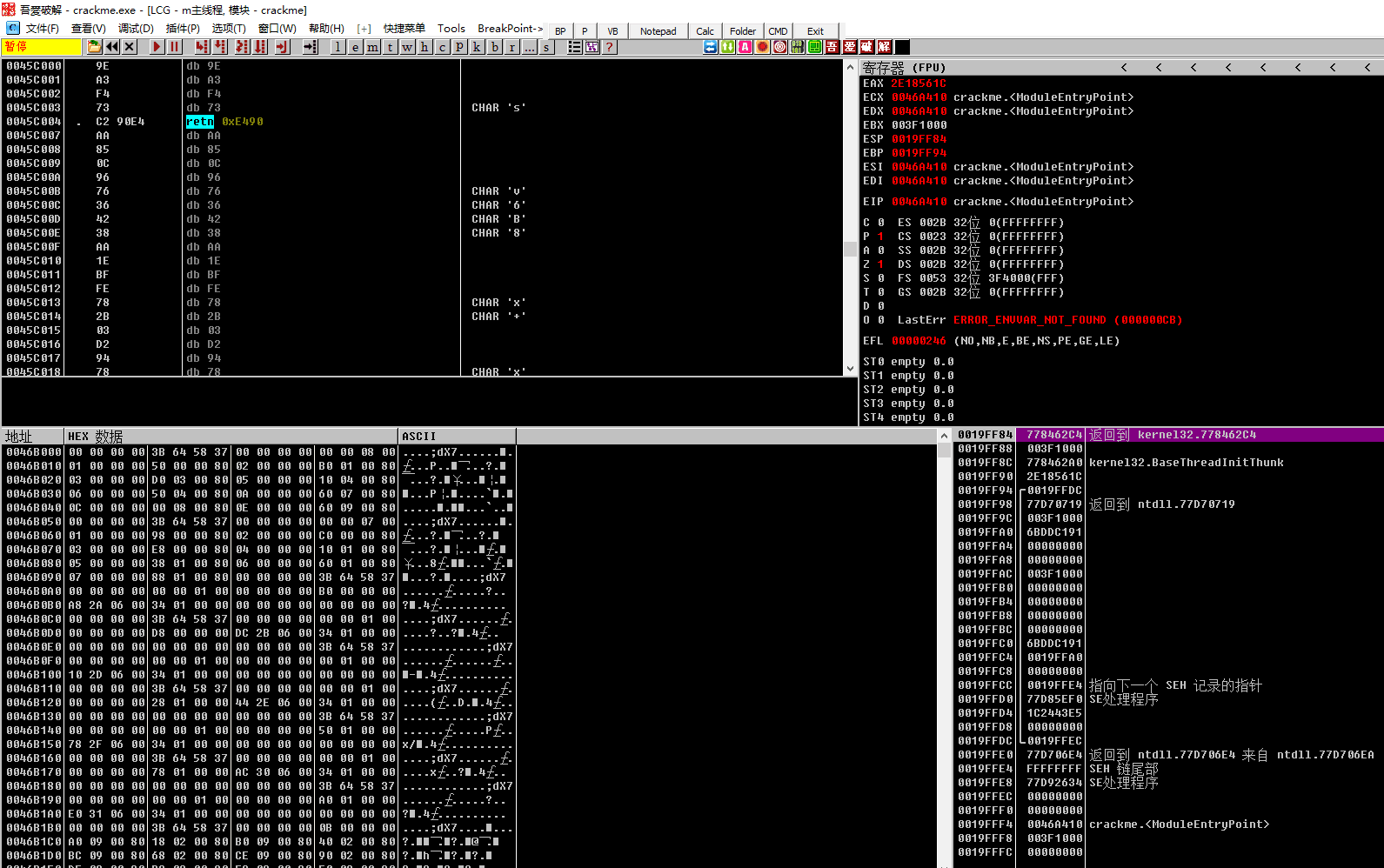Image resolution: width=1384 pixels, height=868 pixels.
Task: Click the disassembly scrollbar up arrow
Action: [850, 67]
